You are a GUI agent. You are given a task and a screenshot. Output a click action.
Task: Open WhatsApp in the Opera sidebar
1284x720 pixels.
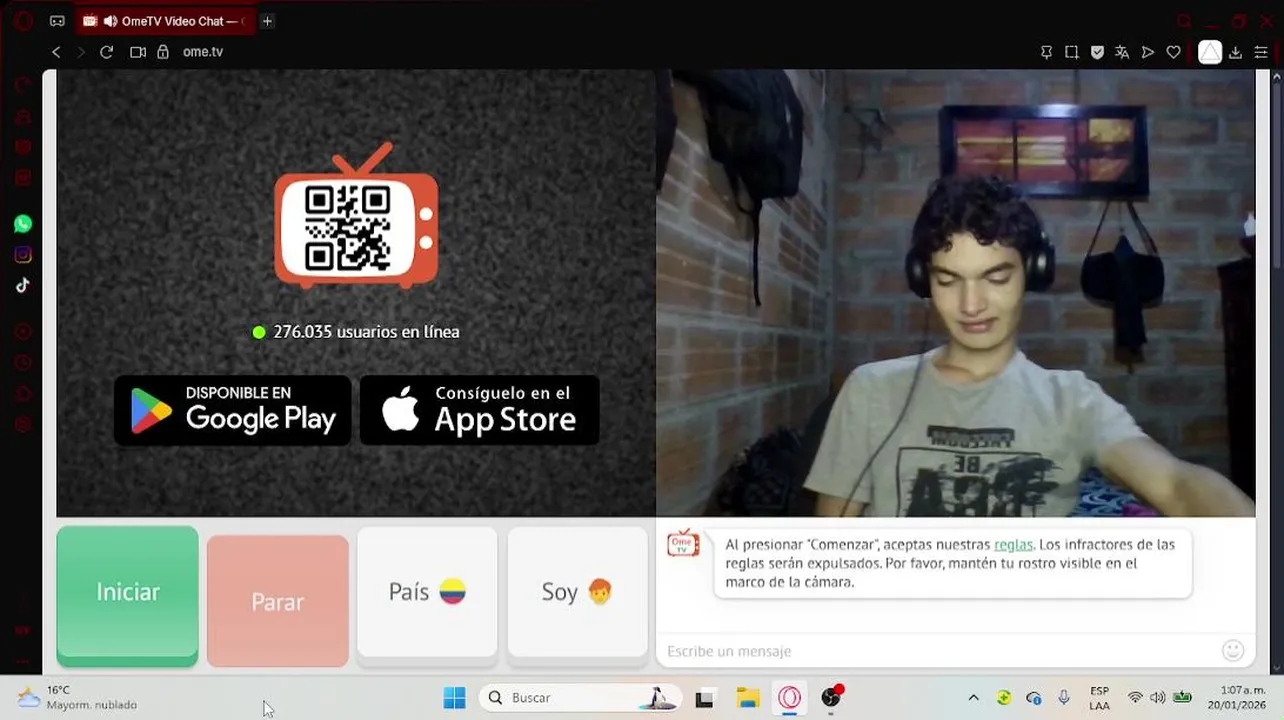click(23, 224)
